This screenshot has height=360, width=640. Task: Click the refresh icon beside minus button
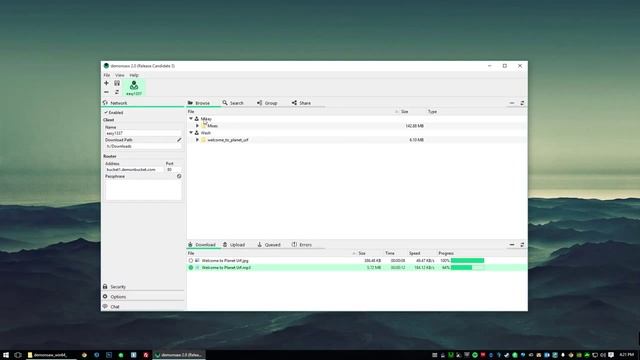point(117,92)
